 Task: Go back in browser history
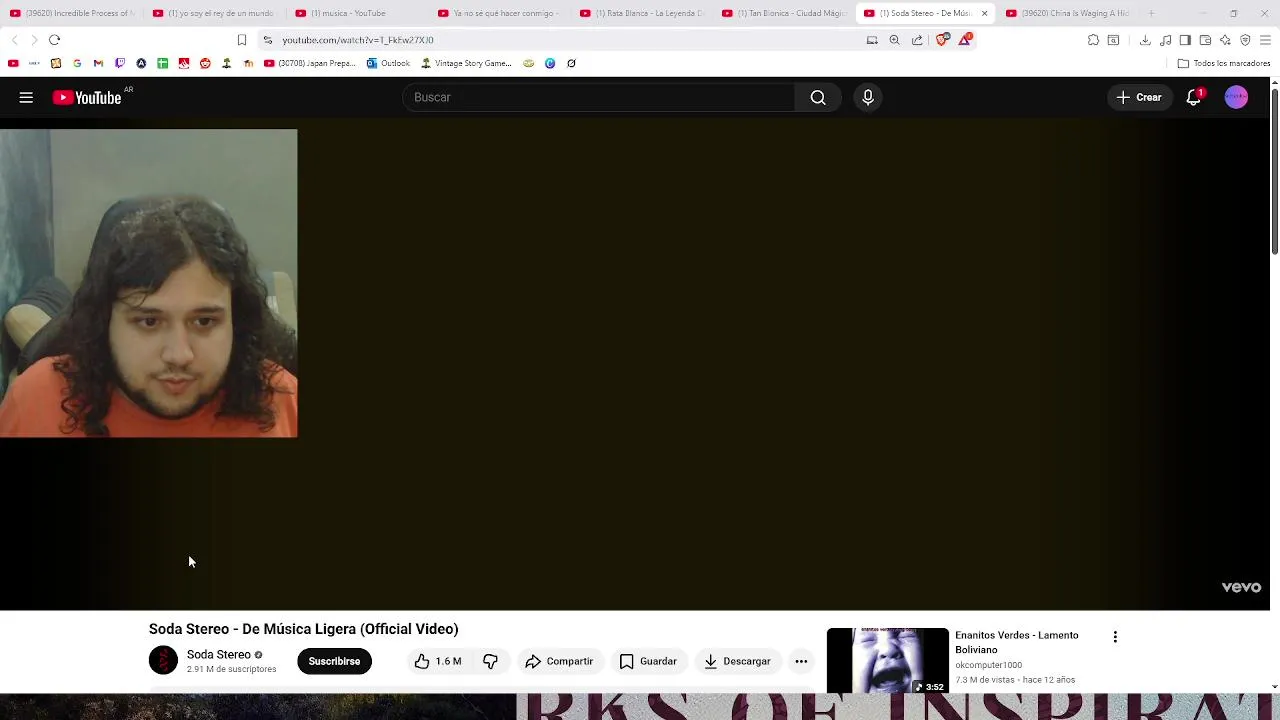pyautogui.click(x=14, y=40)
